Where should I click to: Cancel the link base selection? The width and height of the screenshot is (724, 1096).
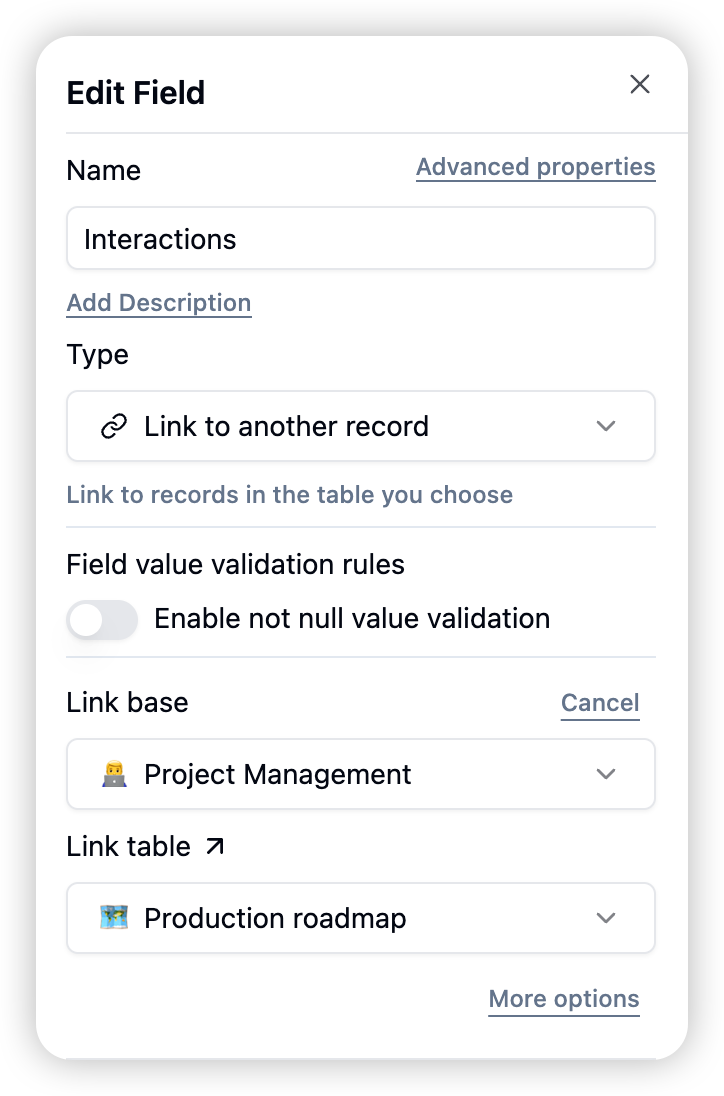coord(600,702)
